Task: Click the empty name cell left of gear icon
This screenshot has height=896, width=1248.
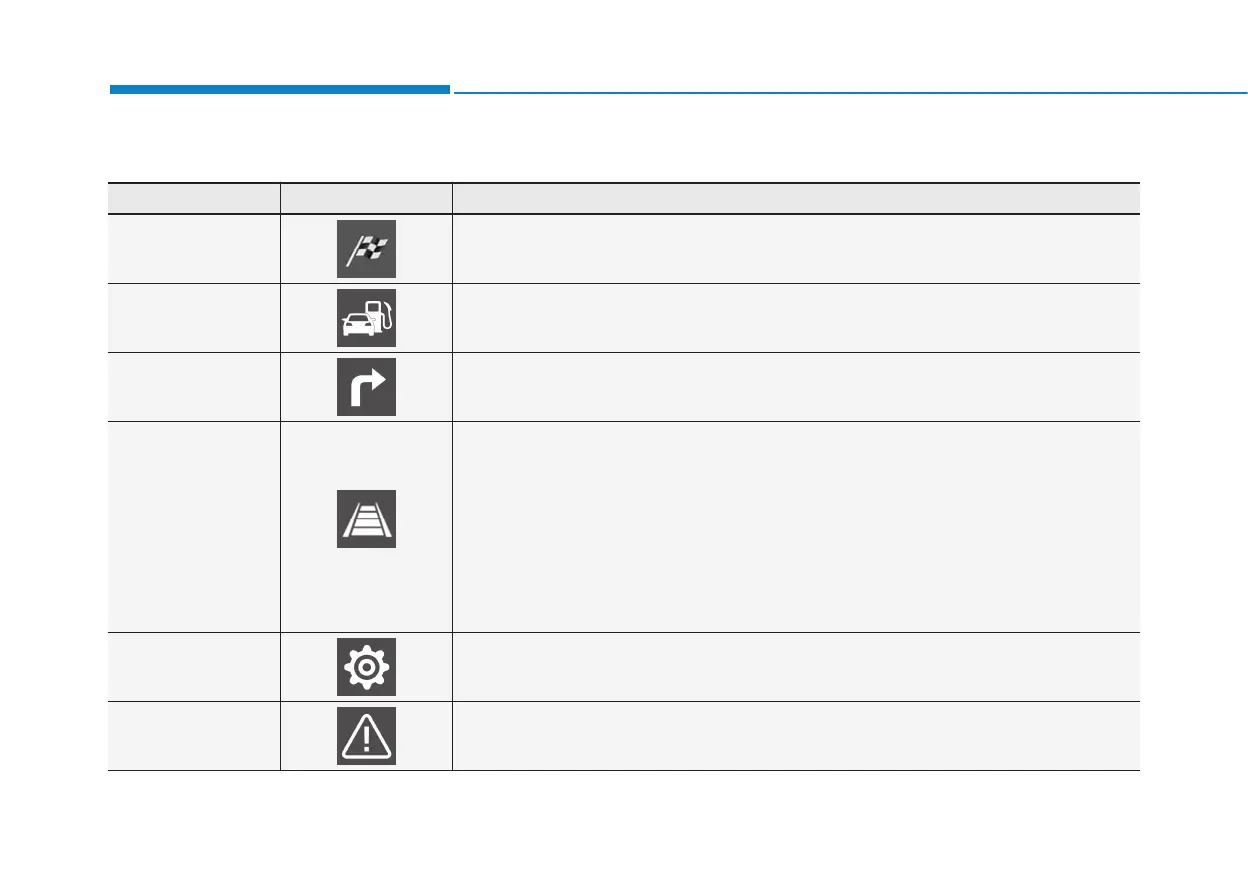Action: [x=194, y=667]
